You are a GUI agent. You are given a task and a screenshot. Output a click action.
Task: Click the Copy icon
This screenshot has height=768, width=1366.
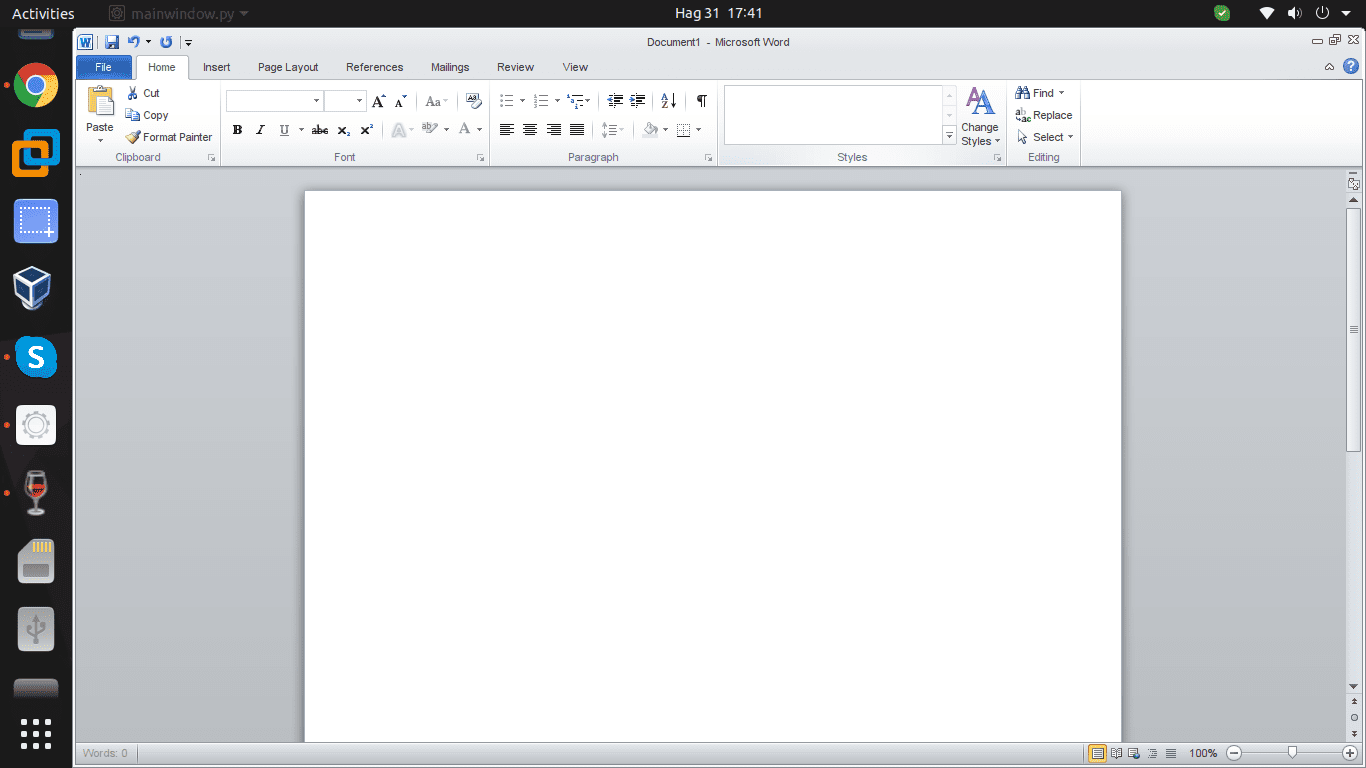133,115
